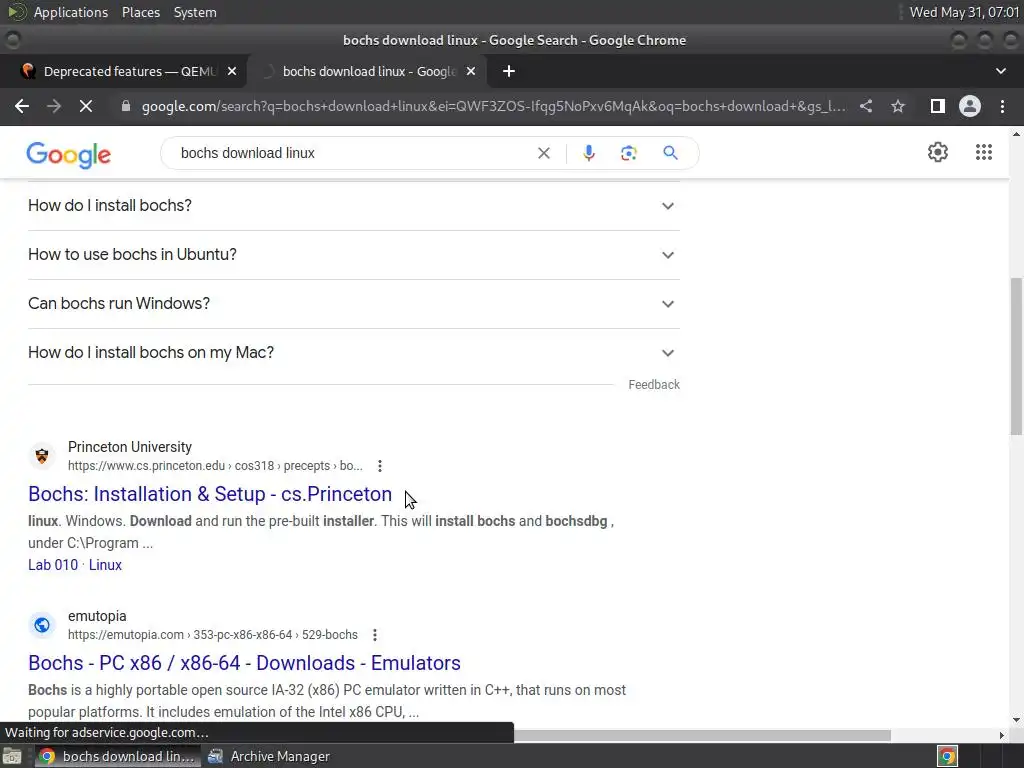Focus the Chrome address bar

point(493,106)
